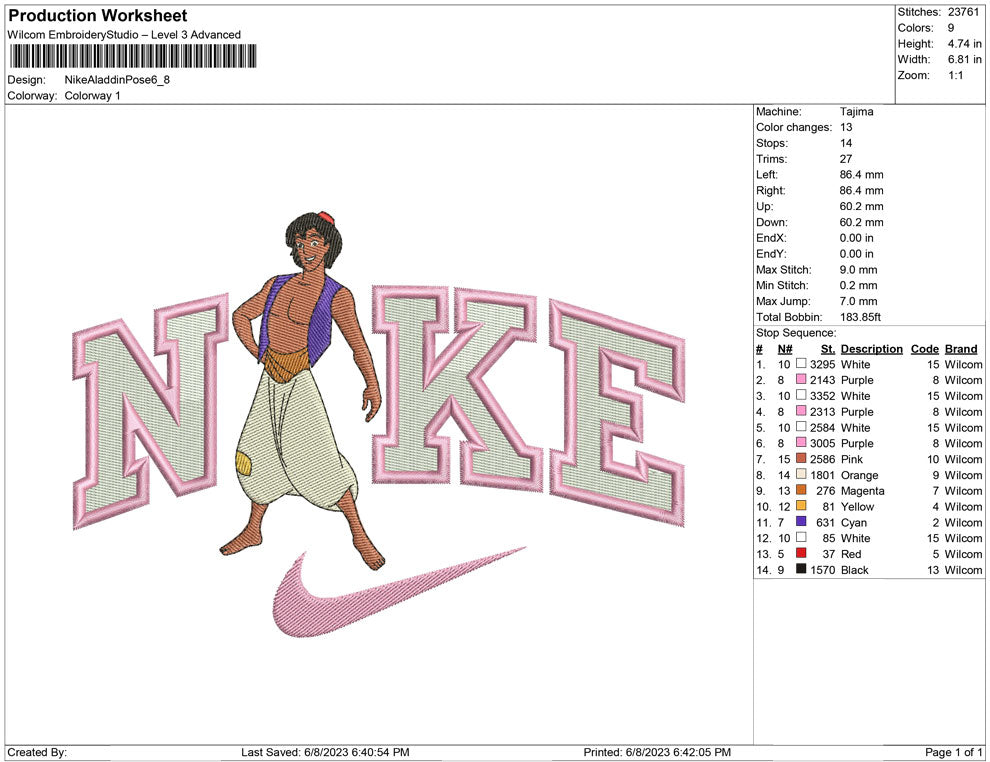This screenshot has height=762, width=990.
Task: Select the '60.2 mm' value beside Up
Action: 861,206
